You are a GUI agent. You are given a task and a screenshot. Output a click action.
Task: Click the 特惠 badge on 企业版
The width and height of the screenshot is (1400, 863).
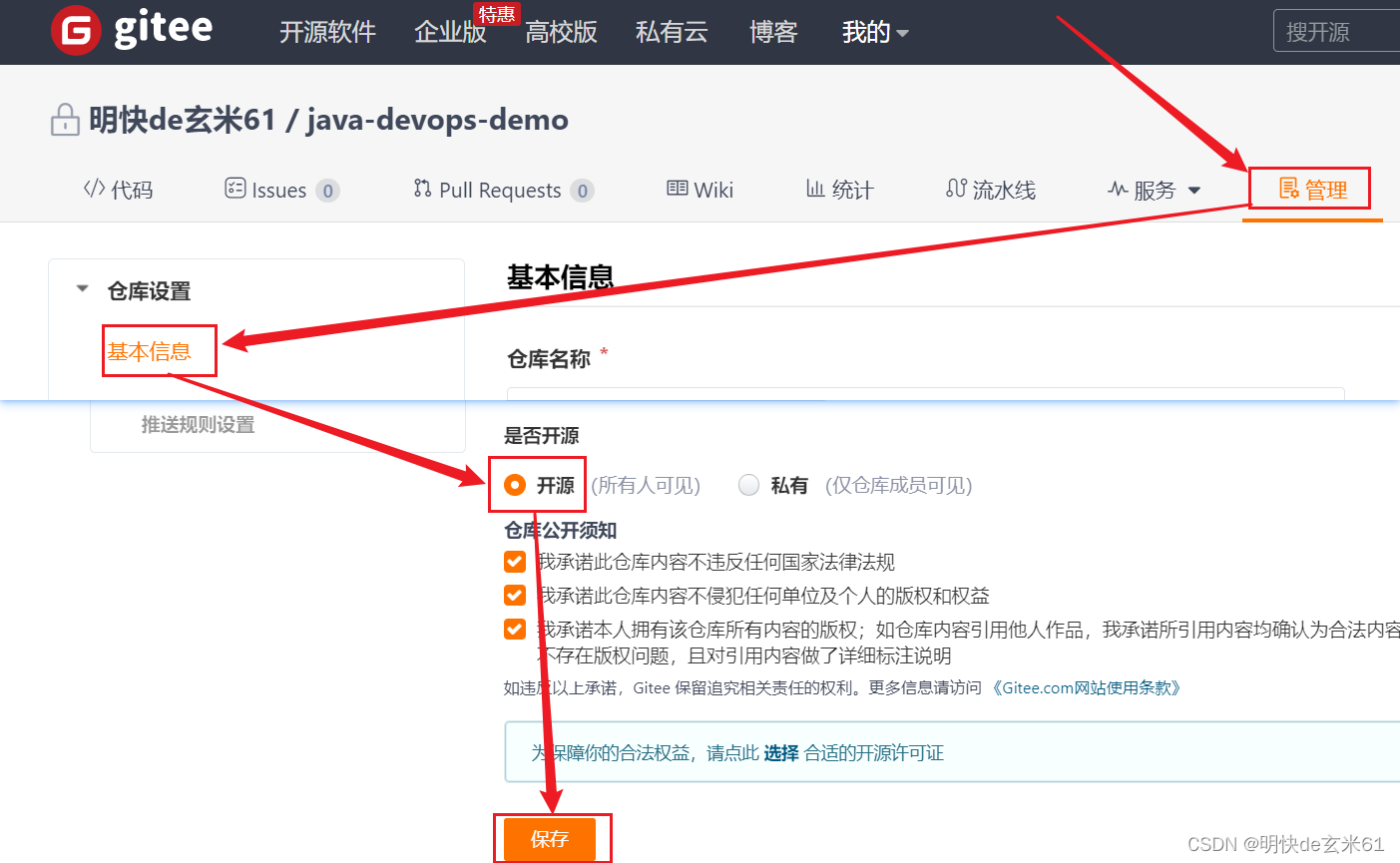(x=496, y=14)
